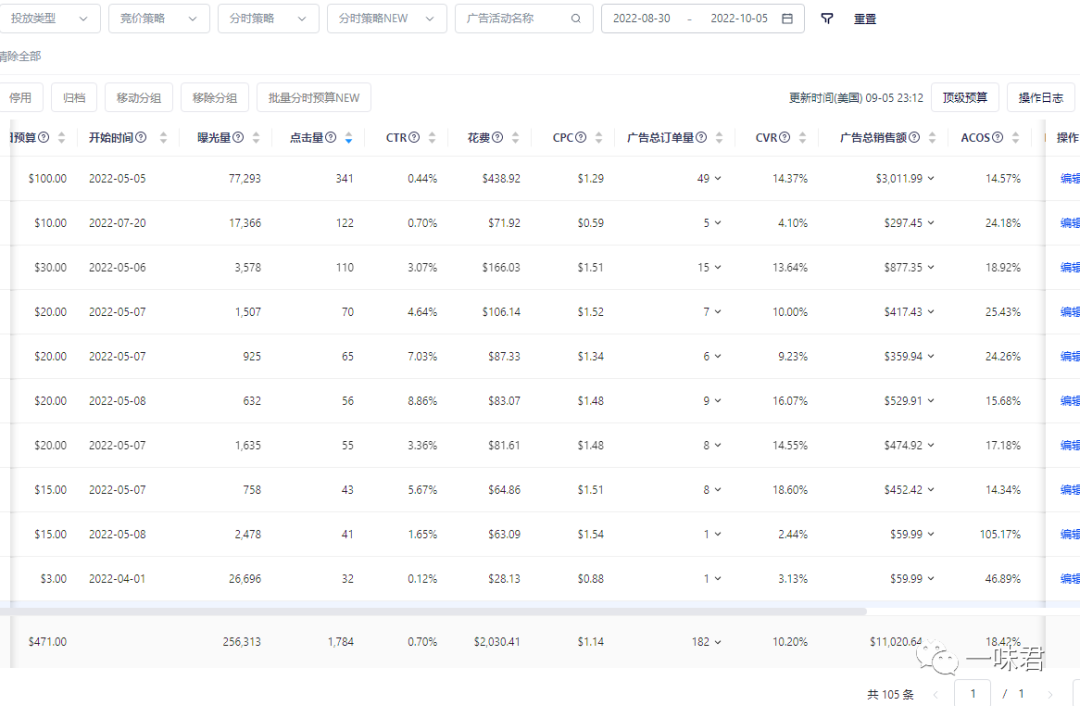Viewport: 1080px width, 706px height.
Task: Open the 分时策略NEW dropdown
Action: pos(386,19)
